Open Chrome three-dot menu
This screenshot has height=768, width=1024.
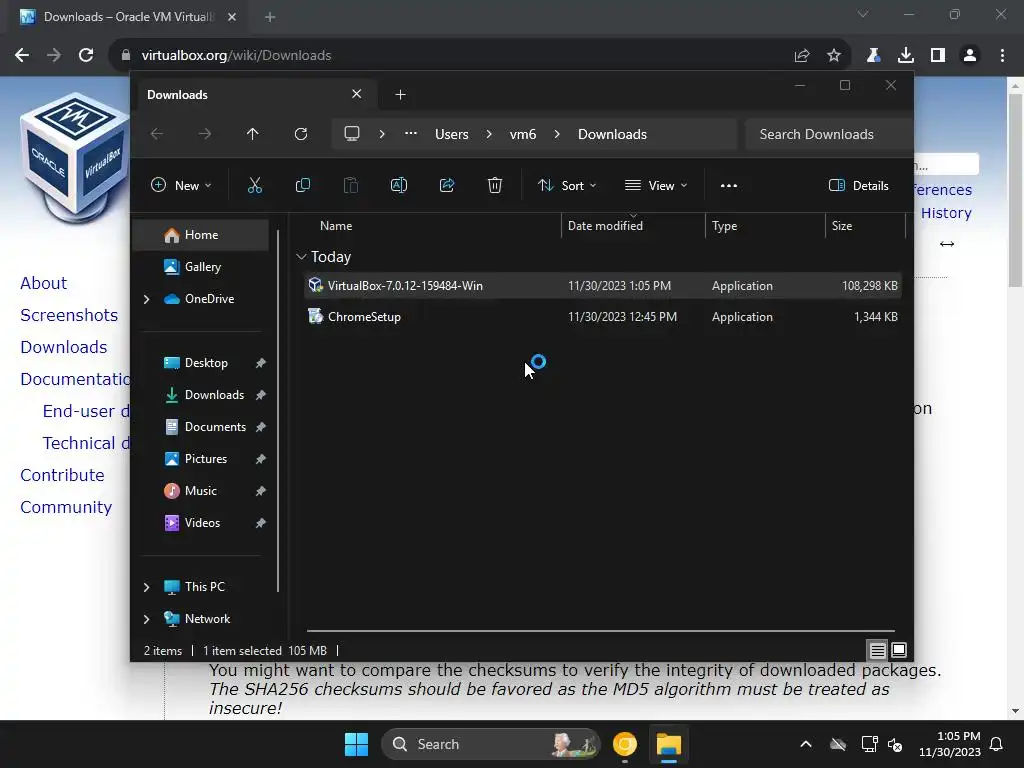point(1002,56)
